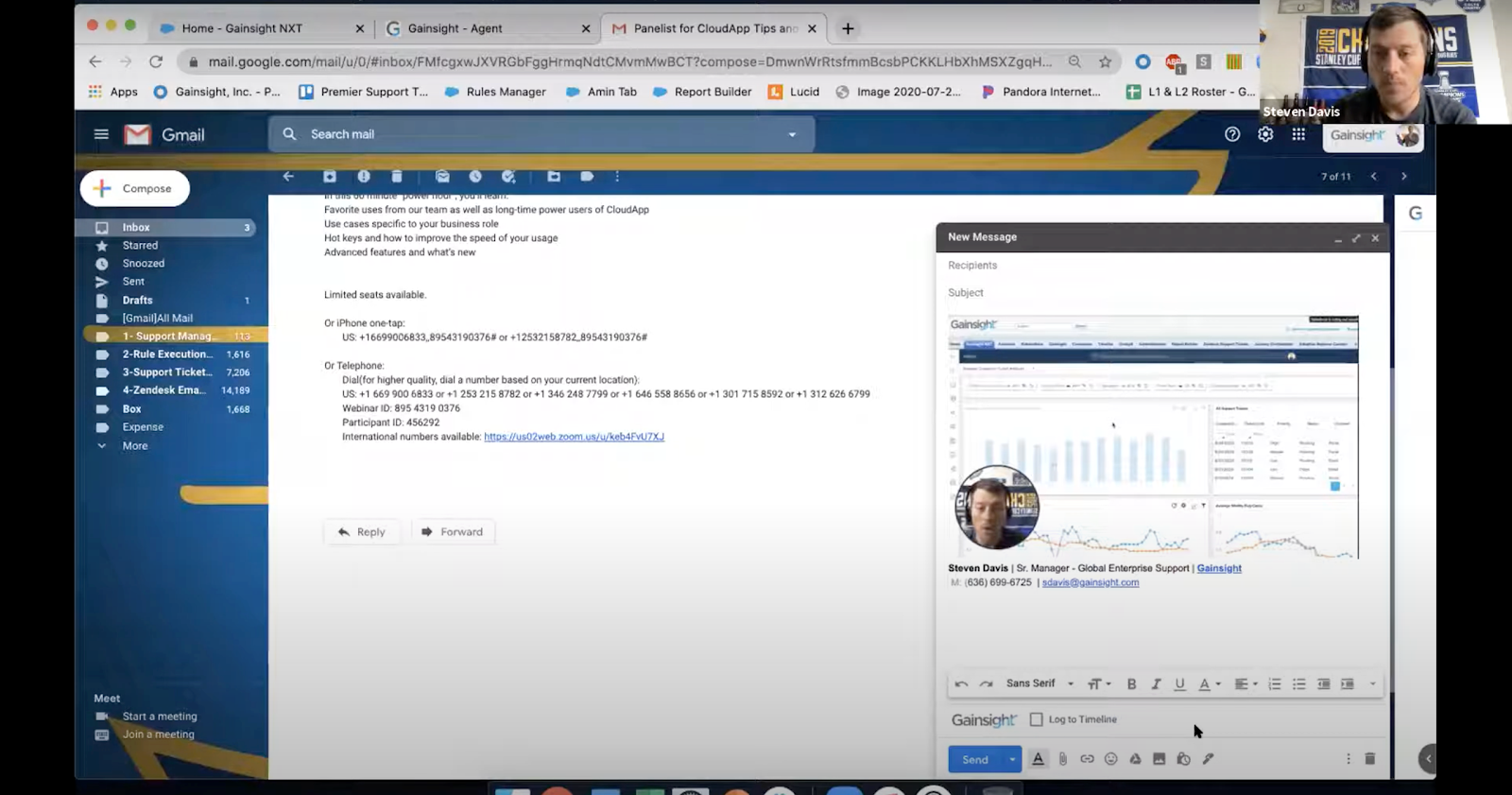The height and width of the screenshot is (795, 1512).
Task: Open the Gmail main menu hamburger
Action: click(x=101, y=134)
